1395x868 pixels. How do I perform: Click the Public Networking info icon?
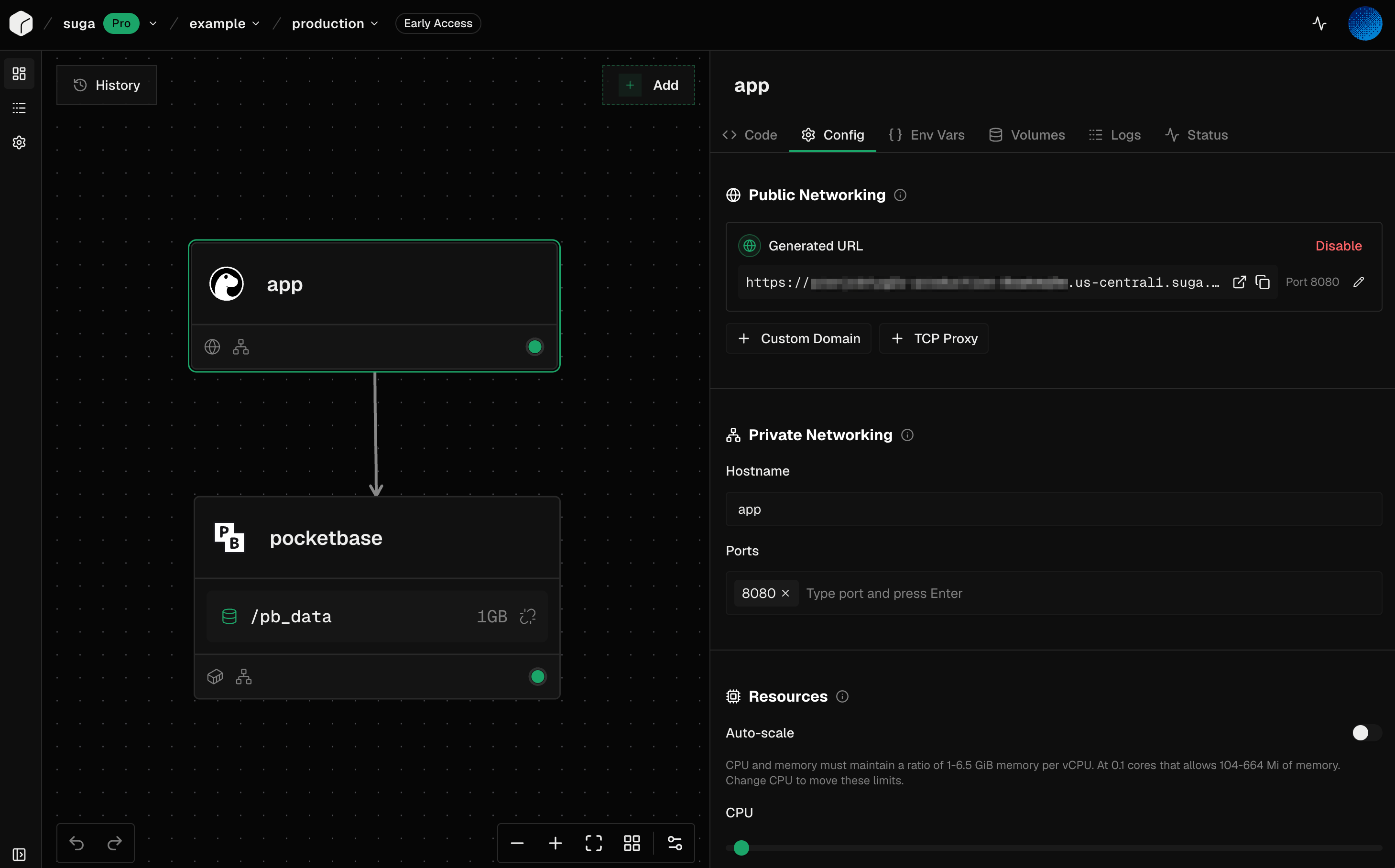point(900,195)
